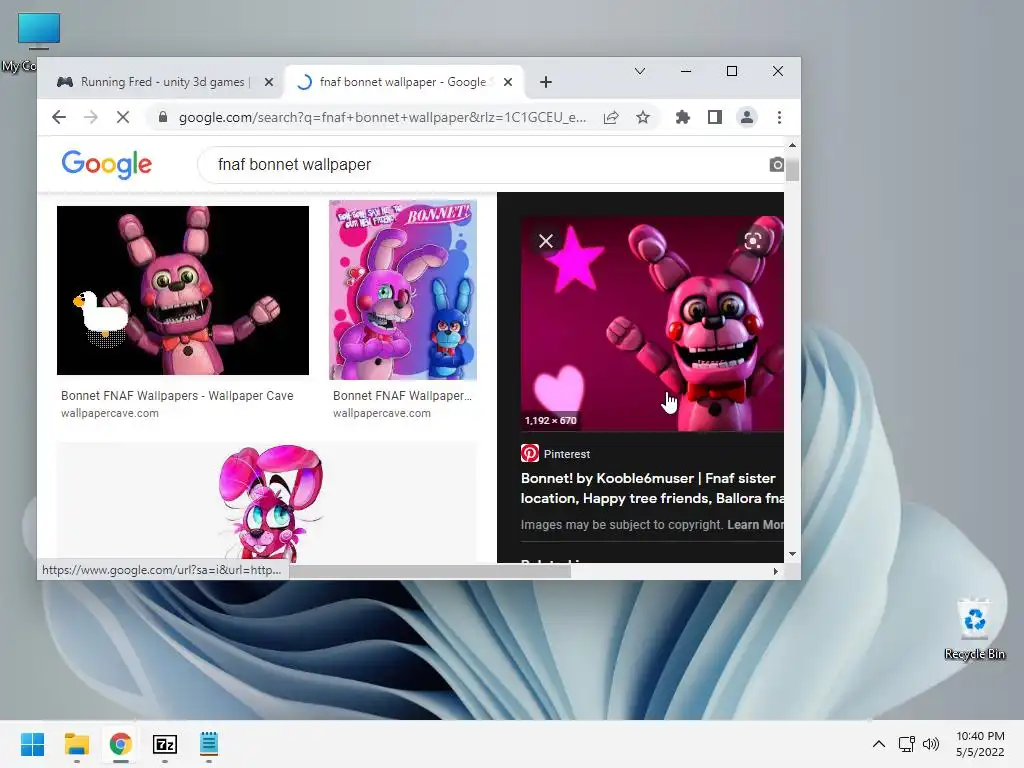
Task: Click the Pinterest source label
Action: pyautogui.click(x=567, y=454)
